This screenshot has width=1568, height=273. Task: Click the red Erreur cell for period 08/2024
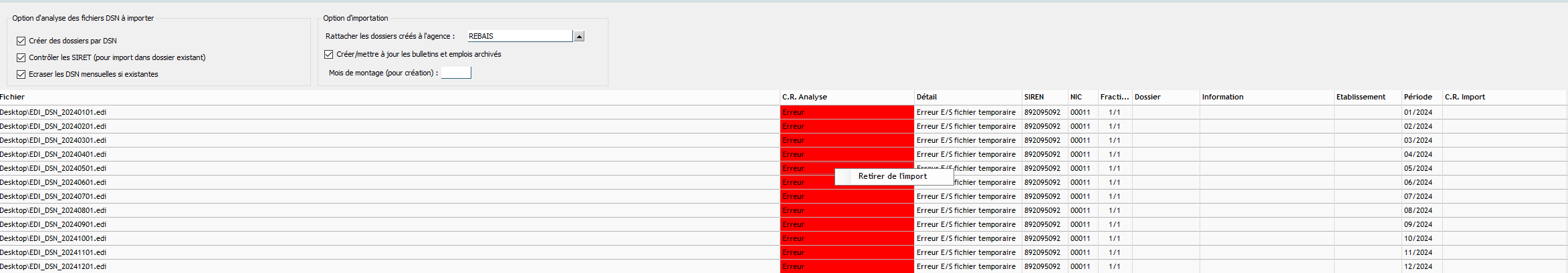(847, 210)
